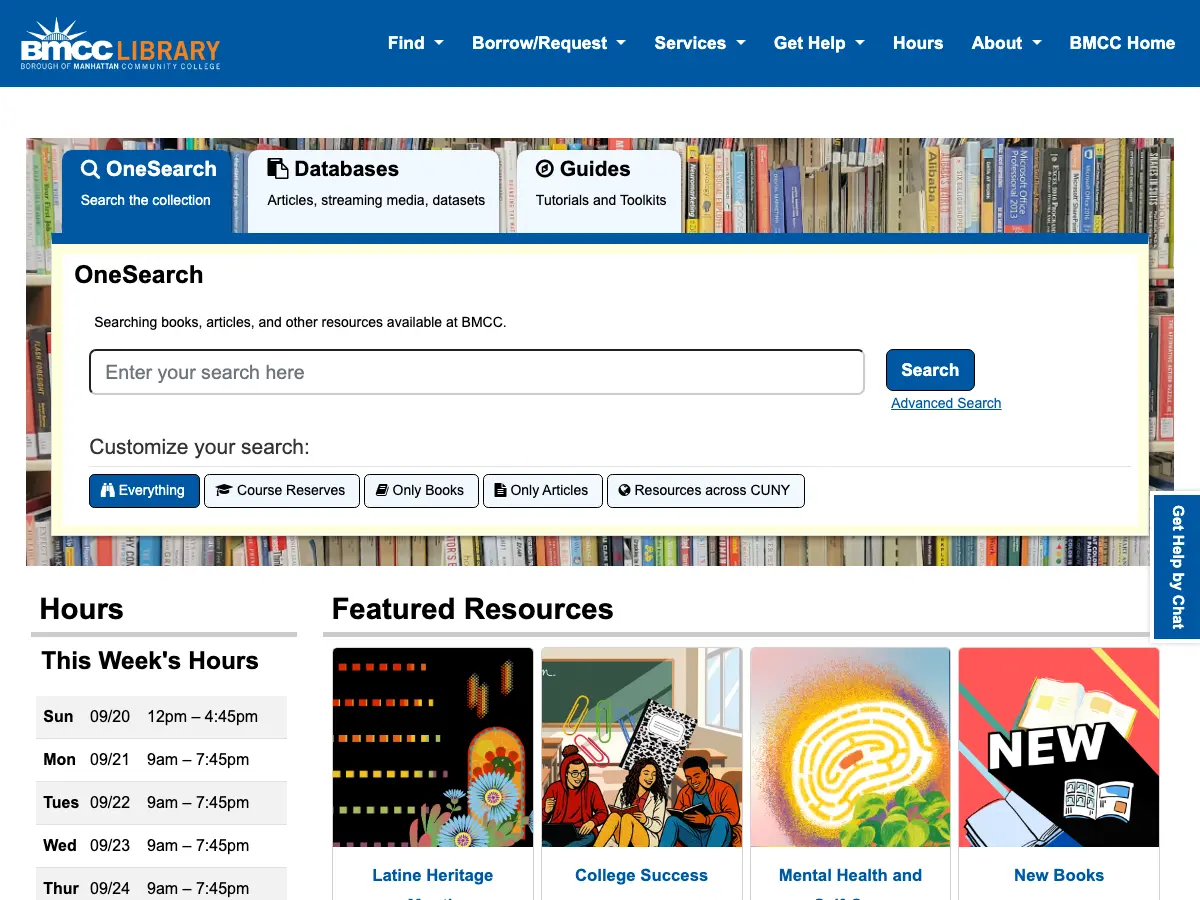Open the Hours page in navigation

point(918,43)
